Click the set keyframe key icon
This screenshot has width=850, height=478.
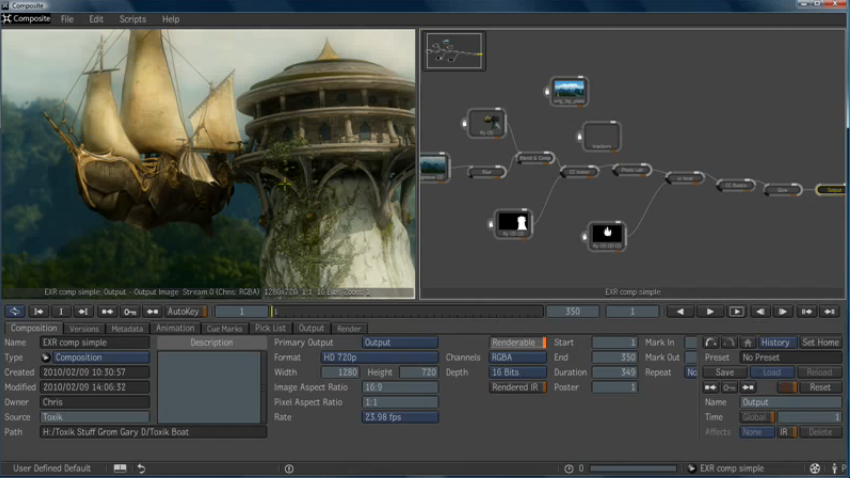pyautogui.click(x=130, y=312)
